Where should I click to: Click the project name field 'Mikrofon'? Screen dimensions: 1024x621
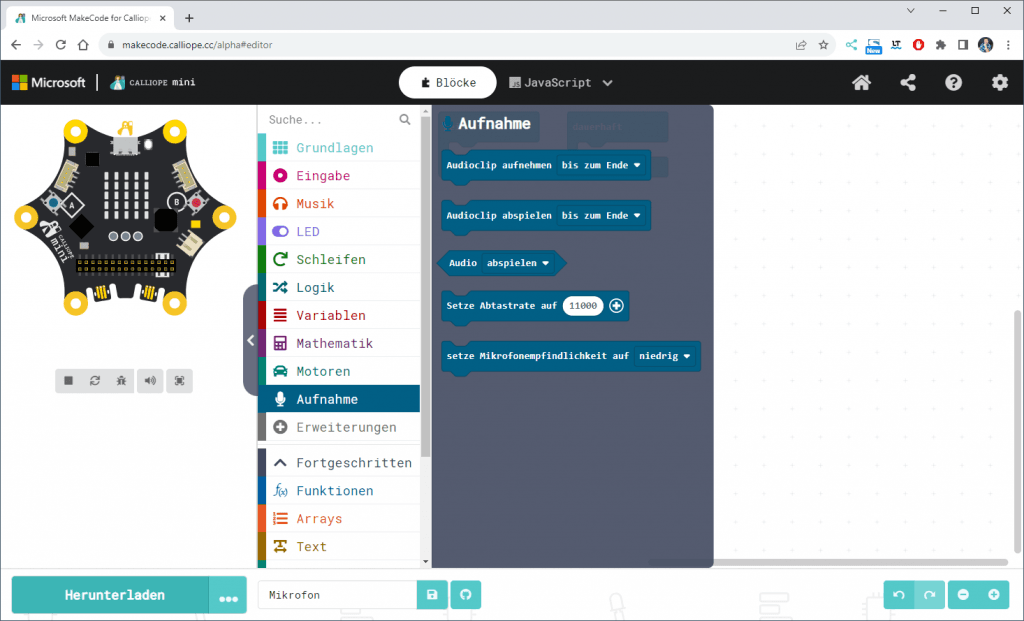tap(336, 595)
